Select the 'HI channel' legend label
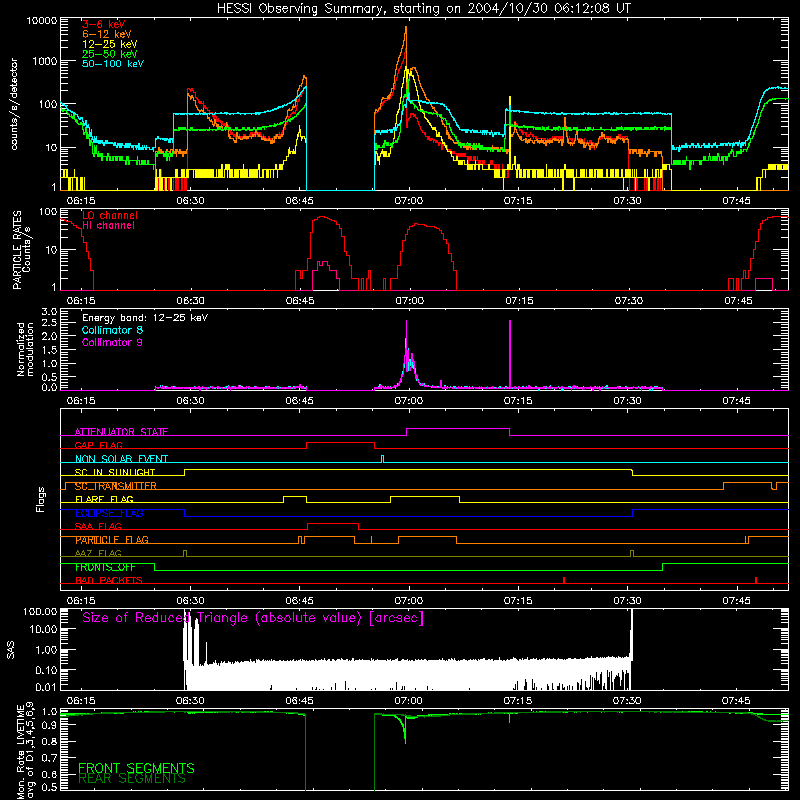 [x=108, y=226]
